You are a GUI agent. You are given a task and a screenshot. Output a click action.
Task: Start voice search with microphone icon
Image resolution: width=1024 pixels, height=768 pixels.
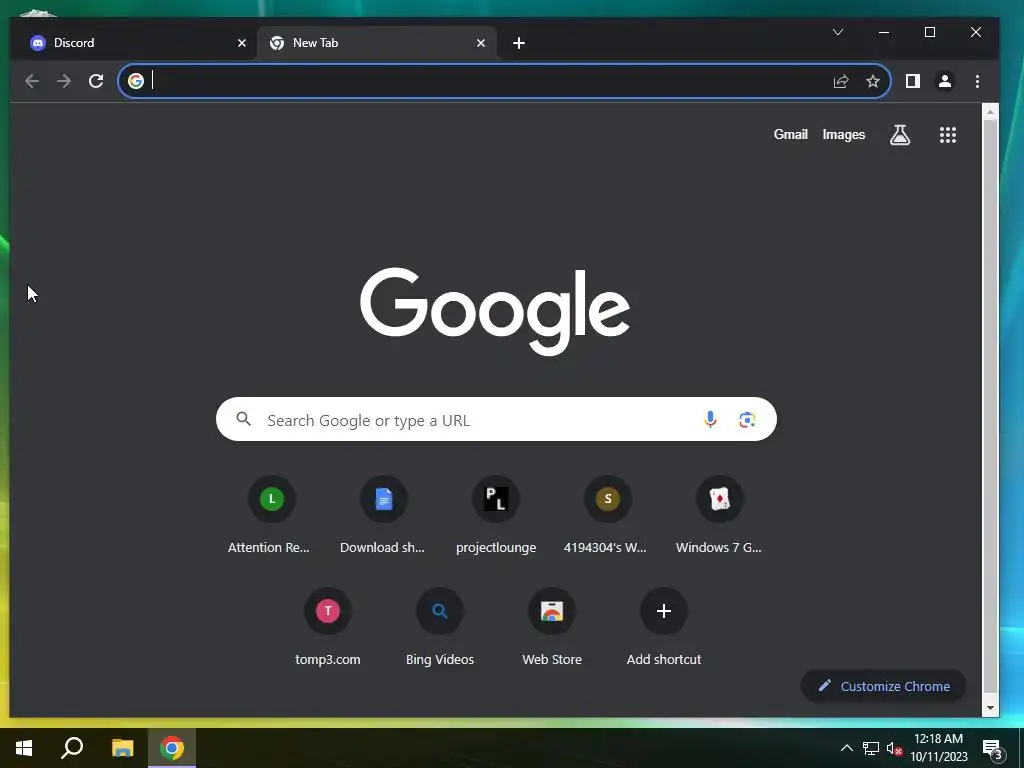click(x=711, y=419)
